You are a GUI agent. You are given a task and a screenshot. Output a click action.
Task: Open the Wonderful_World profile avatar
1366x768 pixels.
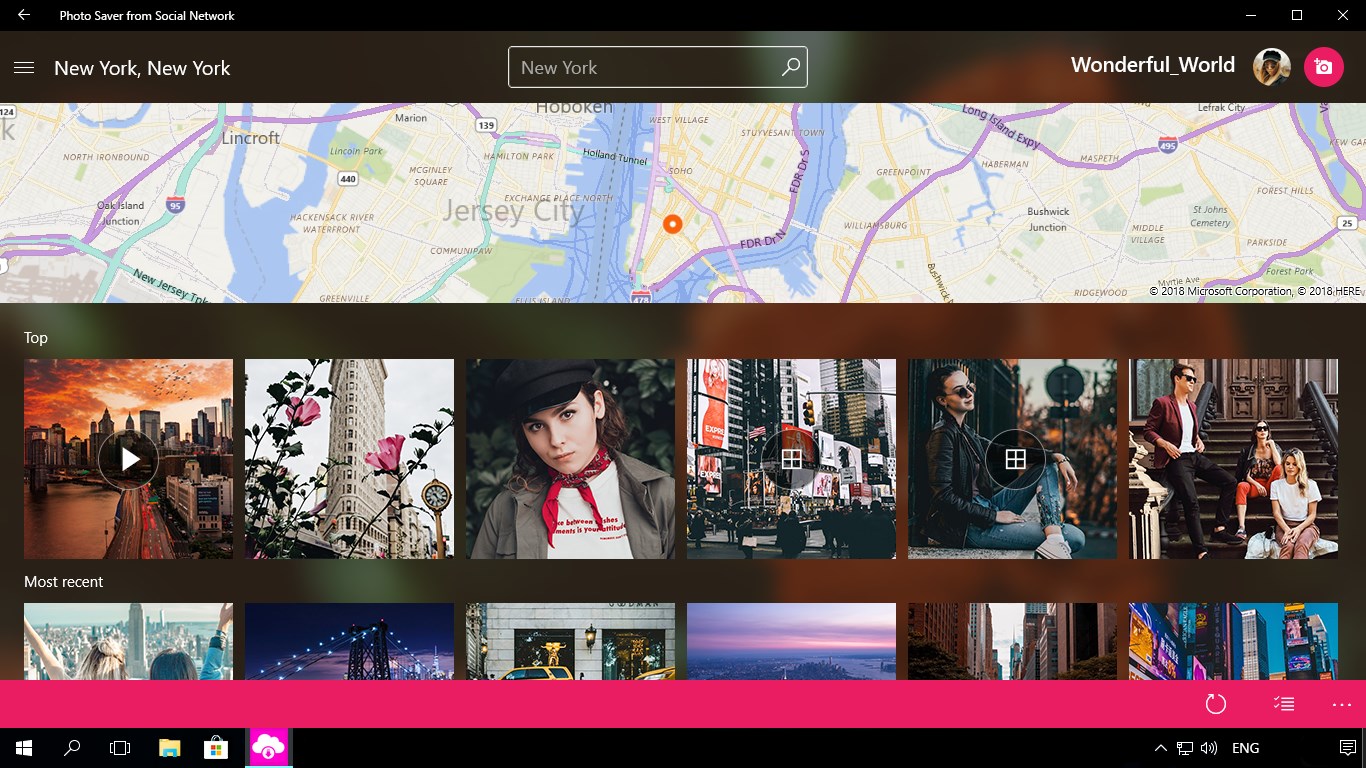click(x=1271, y=65)
